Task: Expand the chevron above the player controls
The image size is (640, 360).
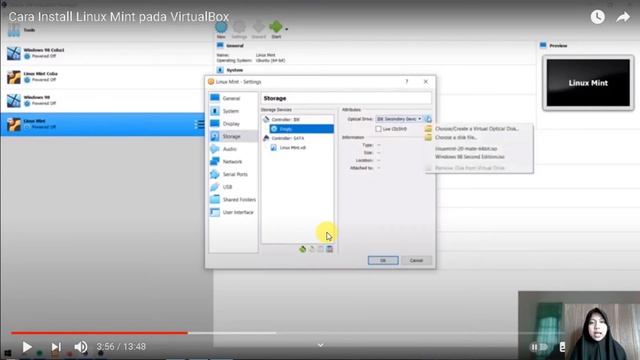Action: pyautogui.click(x=321, y=345)
